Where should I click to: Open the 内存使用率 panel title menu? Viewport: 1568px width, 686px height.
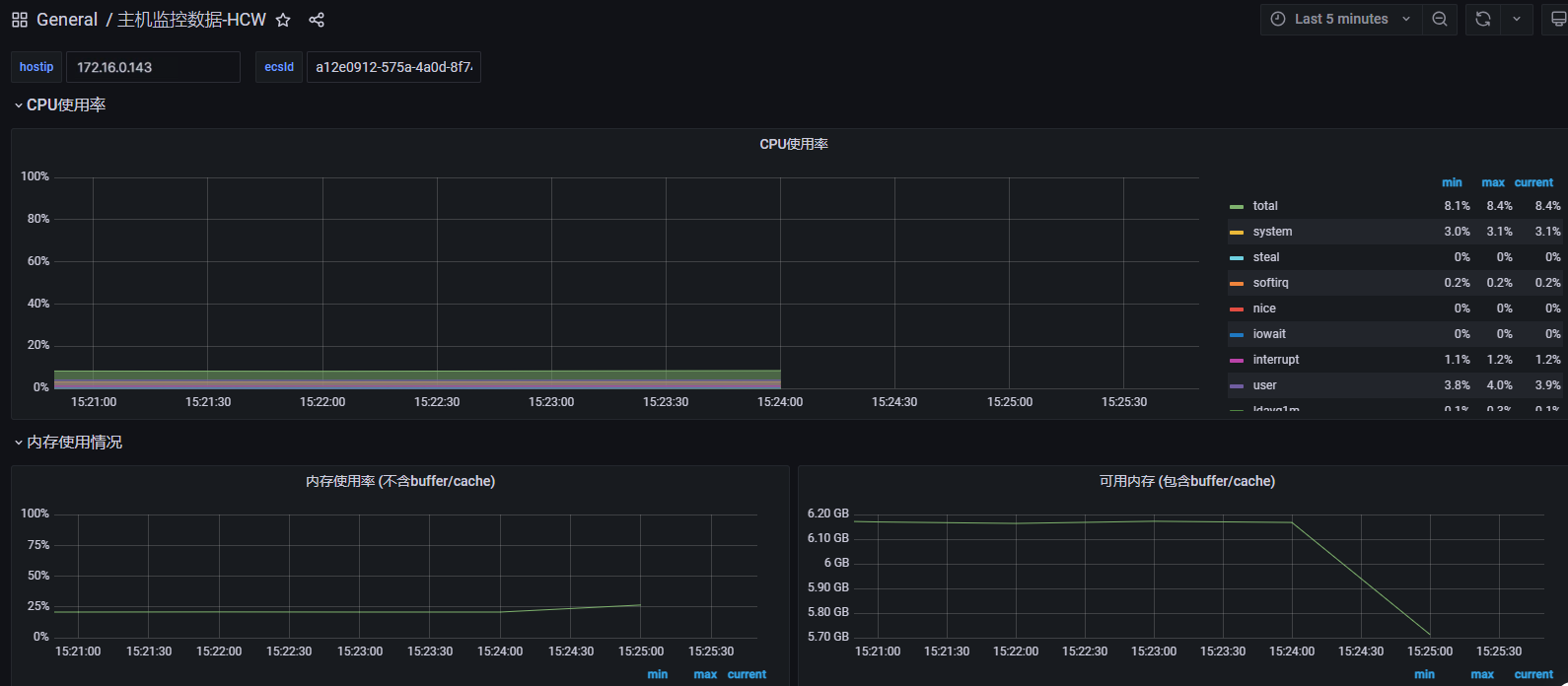point(400,481)
